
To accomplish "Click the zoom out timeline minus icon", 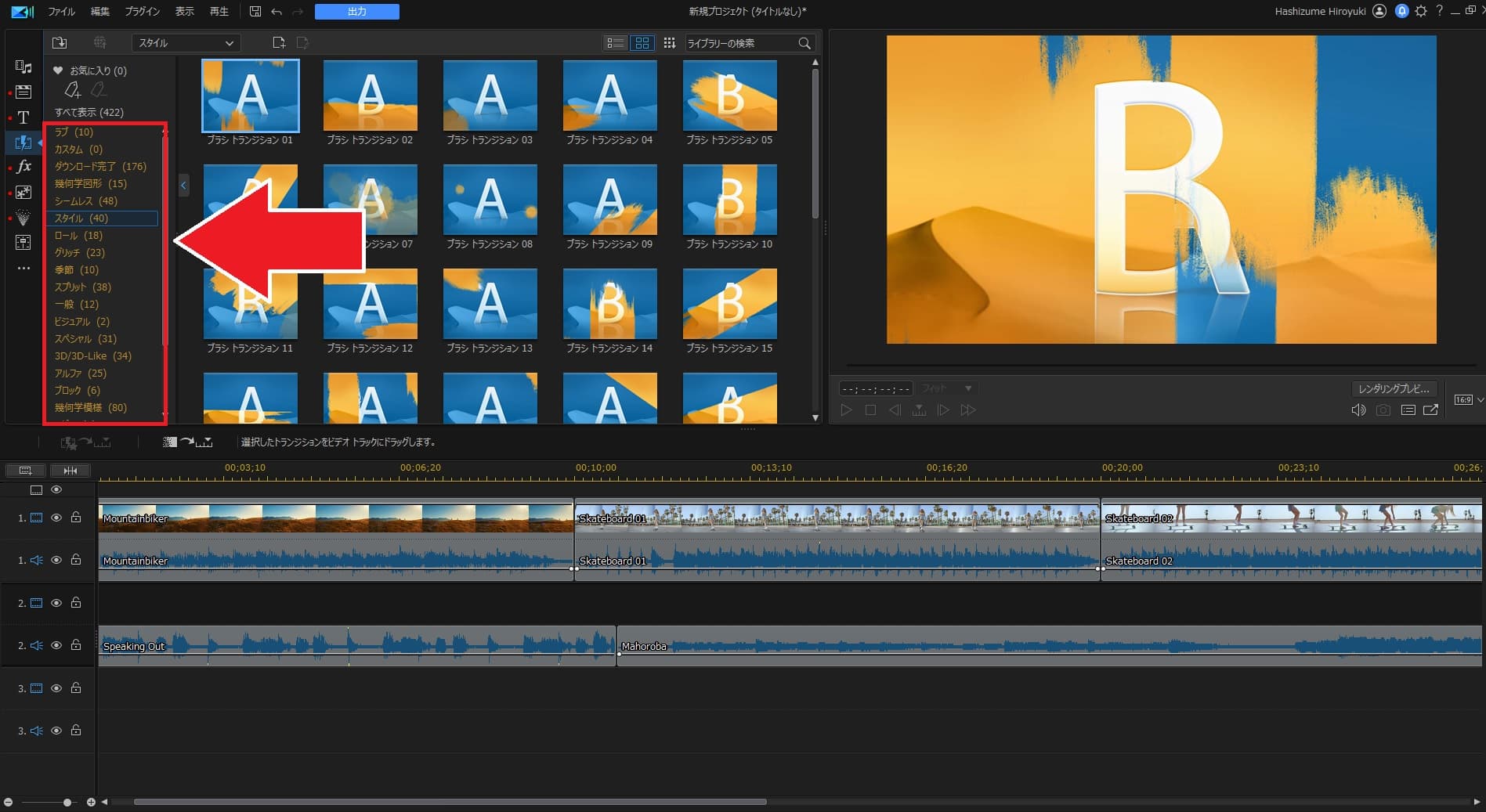I will 8,803.
